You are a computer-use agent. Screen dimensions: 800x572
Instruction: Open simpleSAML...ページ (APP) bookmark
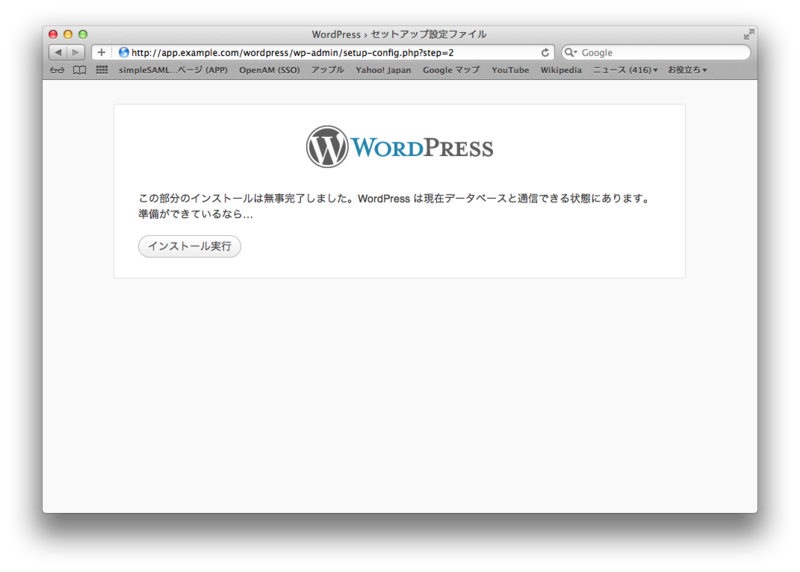click(x=173, y=70)
